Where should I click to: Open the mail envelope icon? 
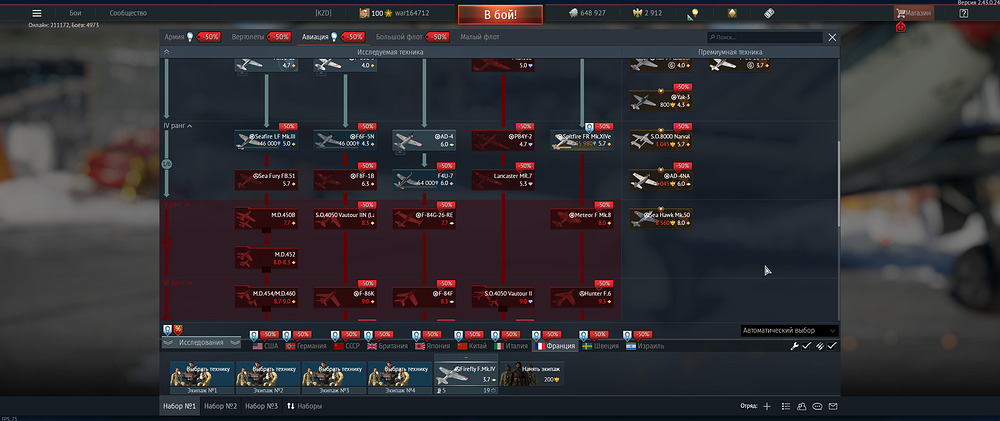[832, 406]
